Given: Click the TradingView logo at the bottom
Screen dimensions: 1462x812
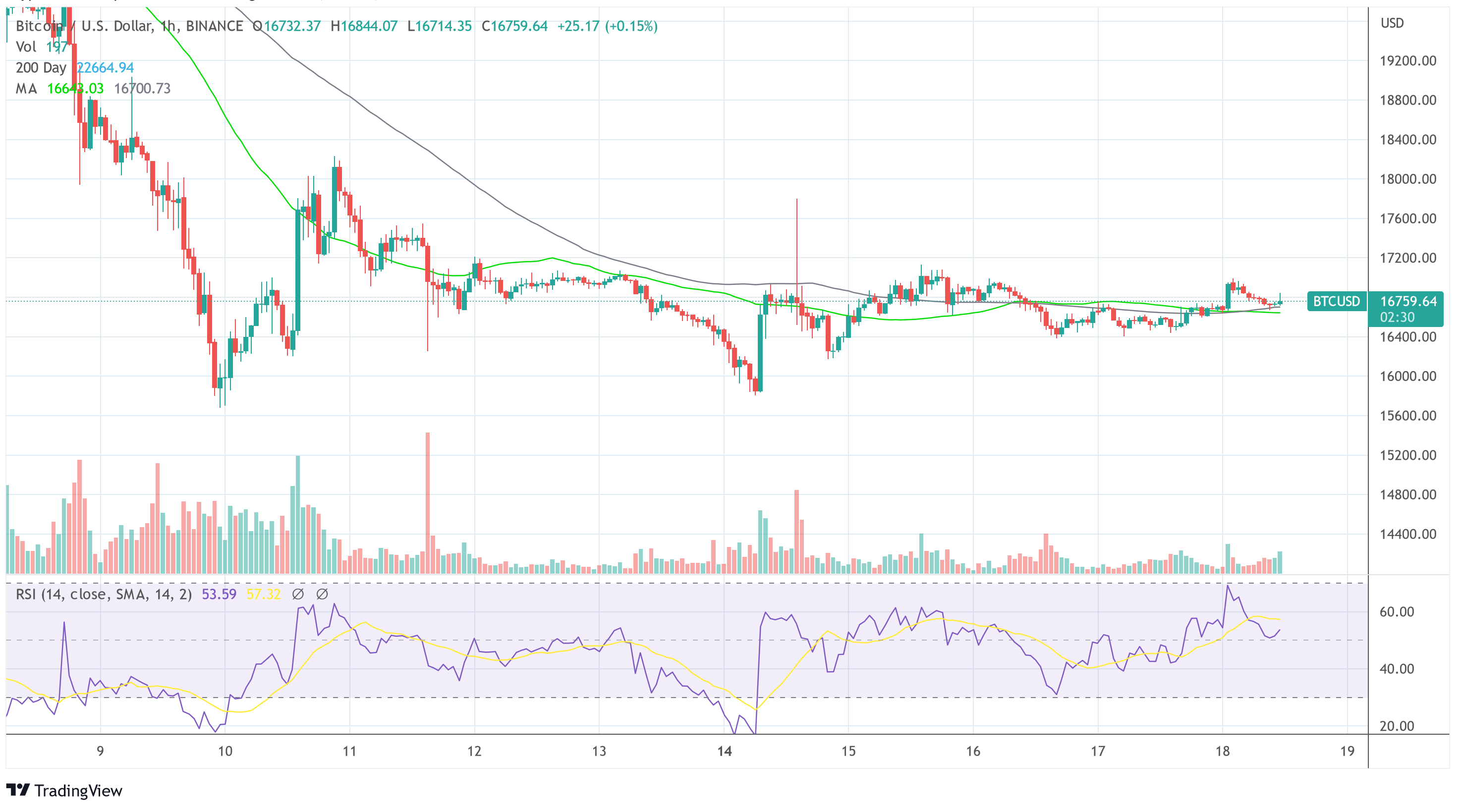Looking at the screenshot, I should (x=64, y=790).
